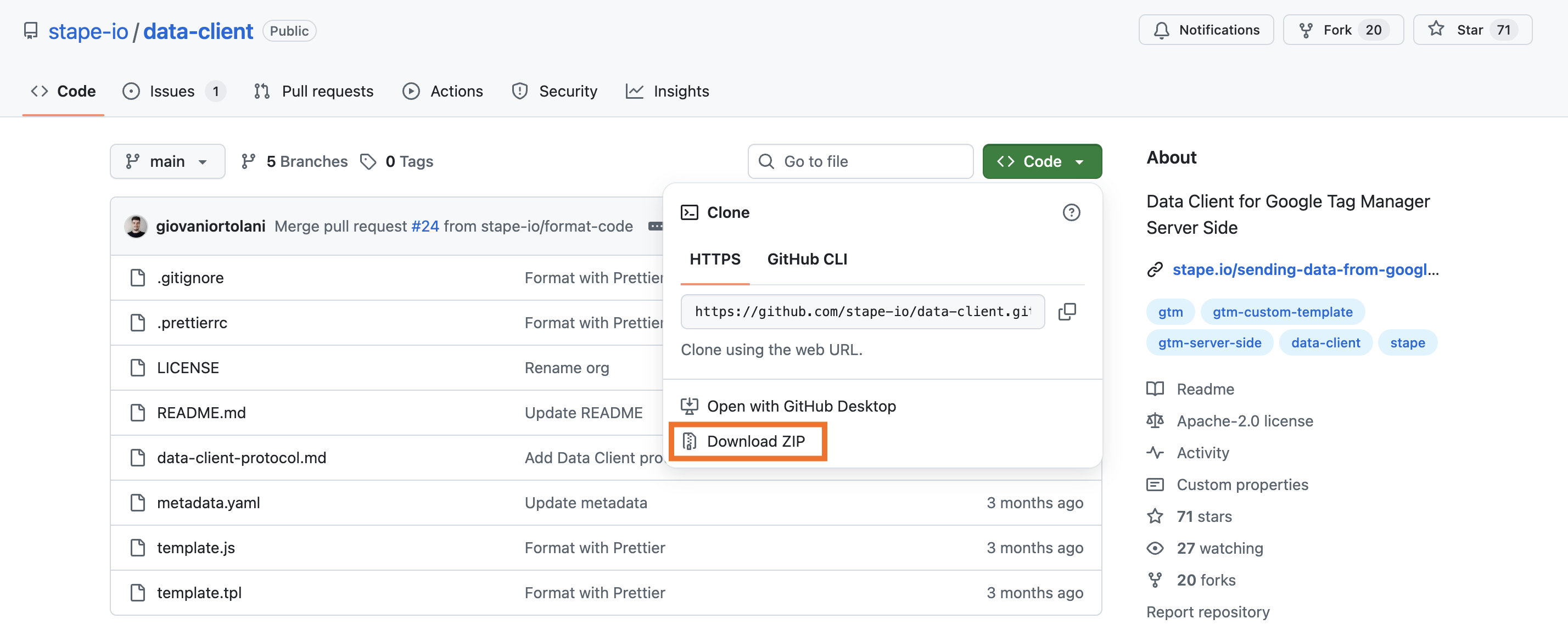Viewport: 1568px width, 630px height.
Task: Open the Pull requests tab
Action: (x=314, y=91)
